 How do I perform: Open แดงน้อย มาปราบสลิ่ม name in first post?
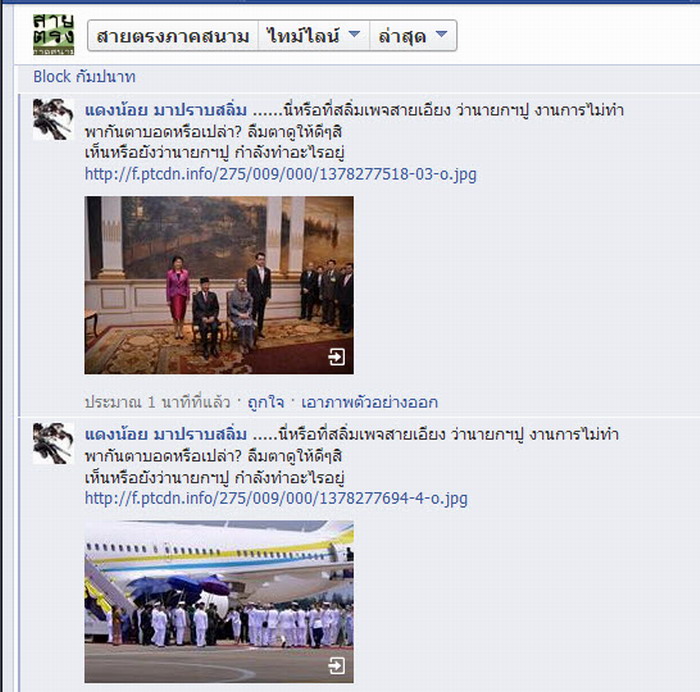tap(166, 110)
